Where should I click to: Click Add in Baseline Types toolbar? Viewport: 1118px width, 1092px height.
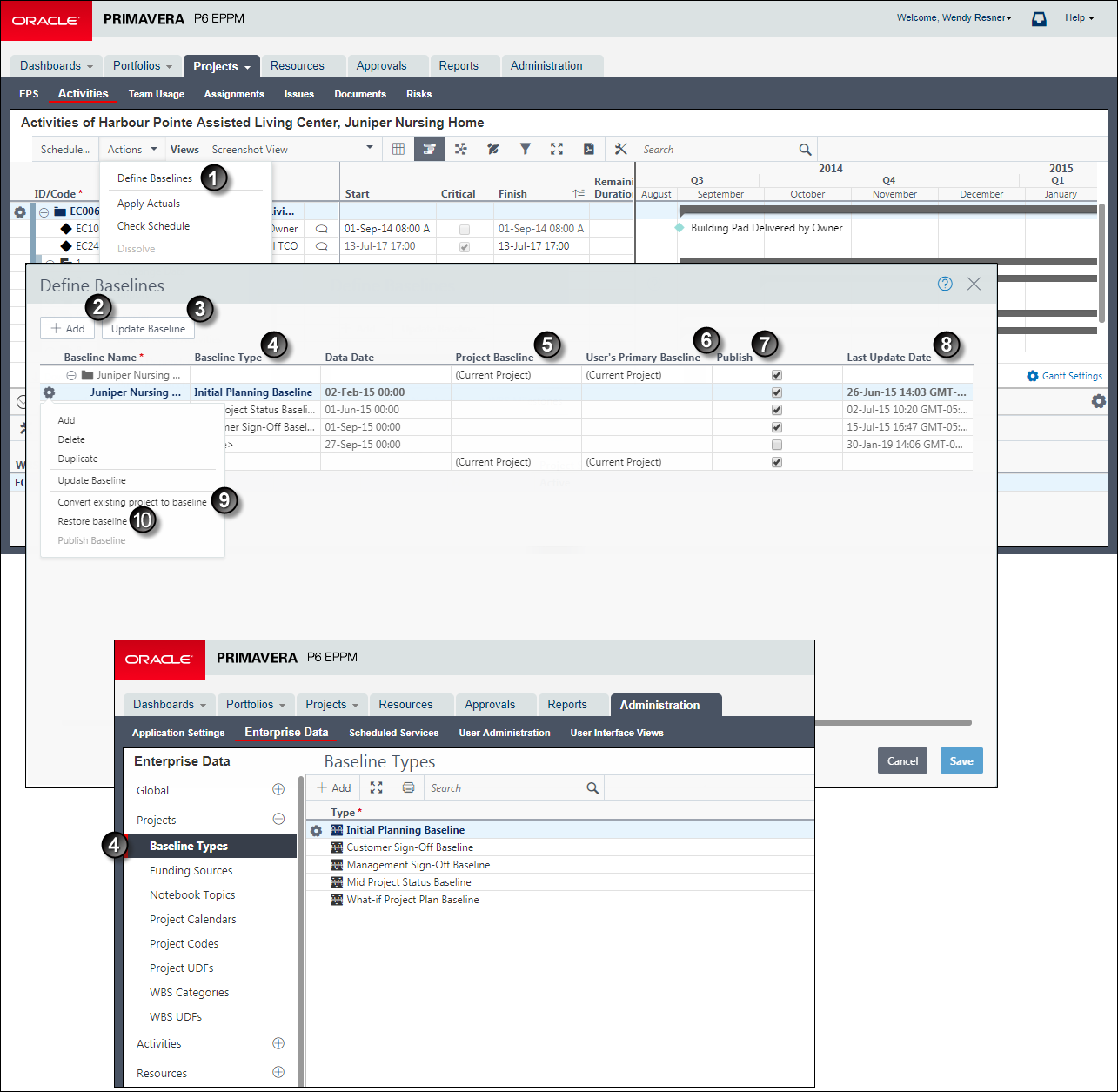click(333, 787)
